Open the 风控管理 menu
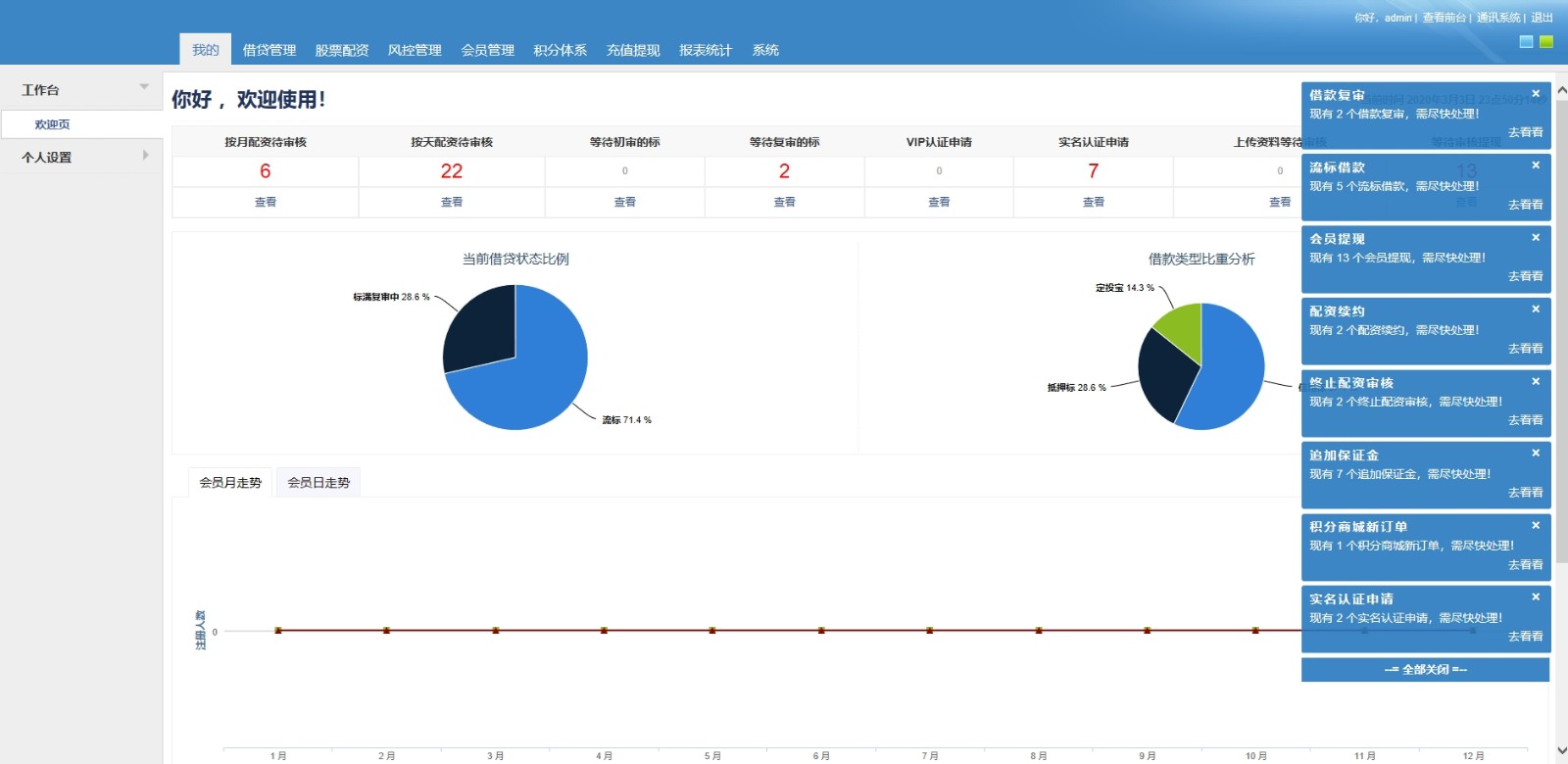Viewport: 1568px width, 764px height. (x=415, y=50)
